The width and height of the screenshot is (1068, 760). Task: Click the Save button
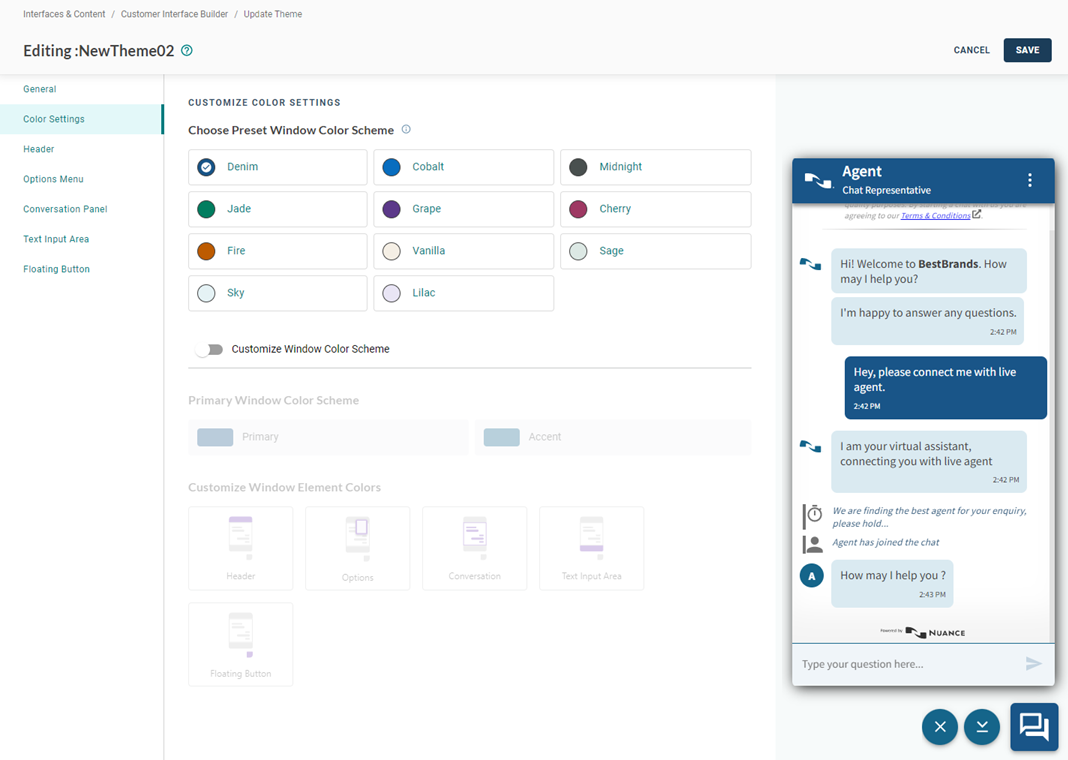(1027, 50)
